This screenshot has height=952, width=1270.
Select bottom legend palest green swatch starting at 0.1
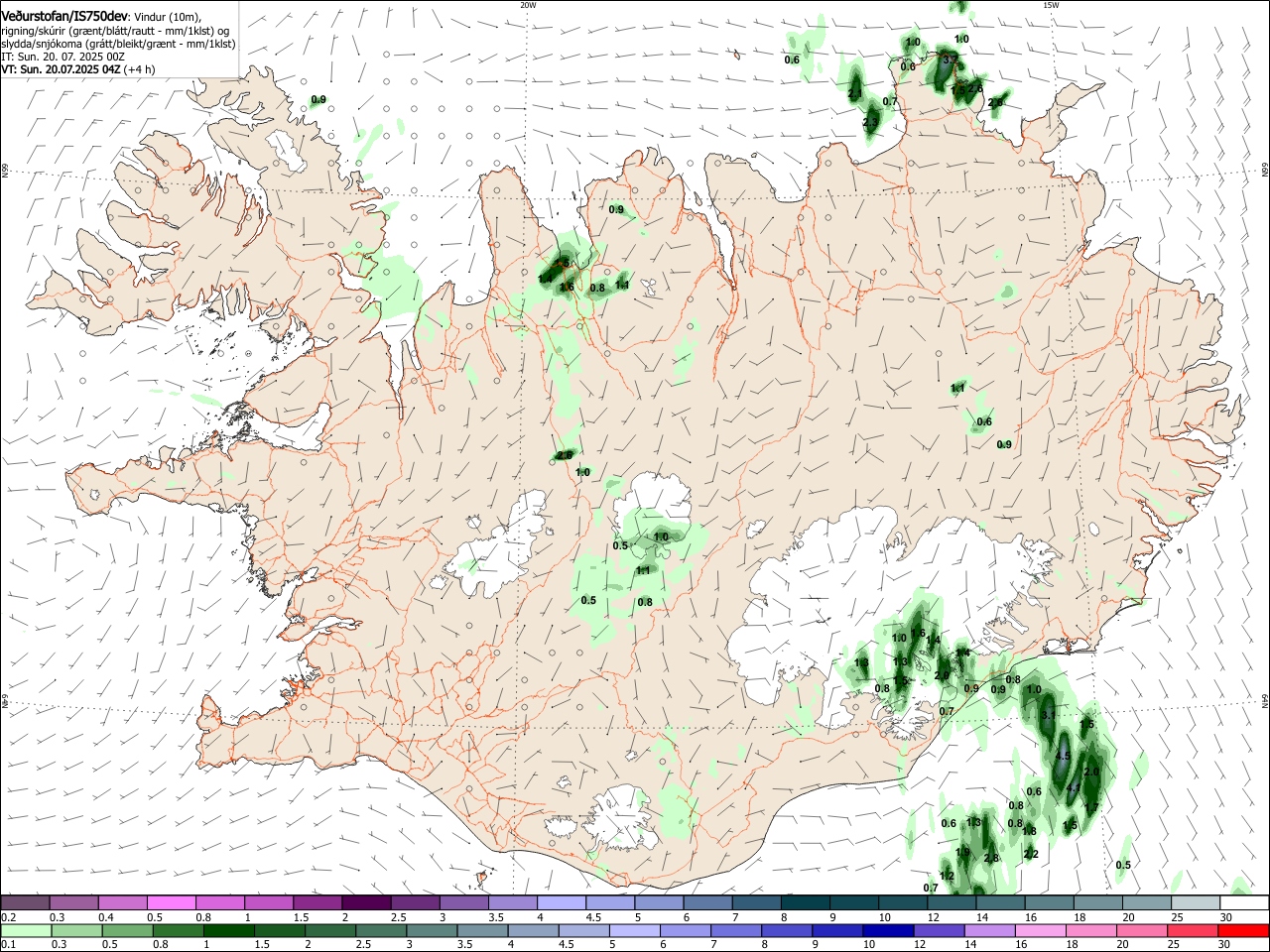(26, 930)
